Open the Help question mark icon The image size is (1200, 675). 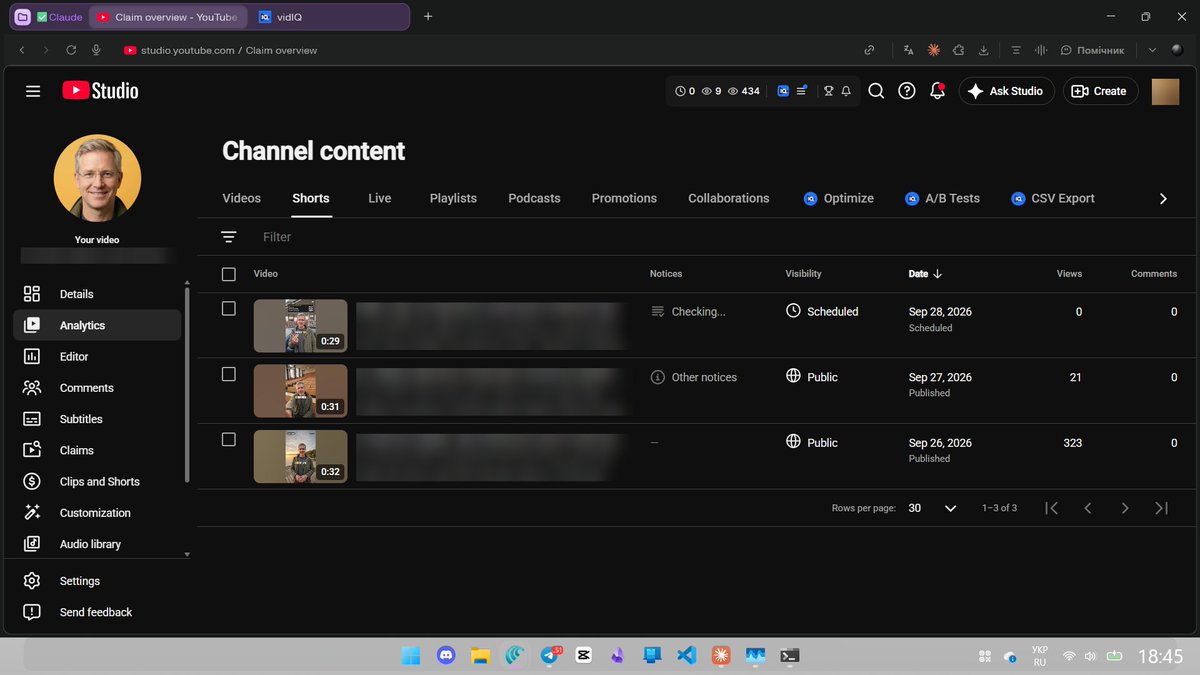pyautogui.click(x=907, y=91)
